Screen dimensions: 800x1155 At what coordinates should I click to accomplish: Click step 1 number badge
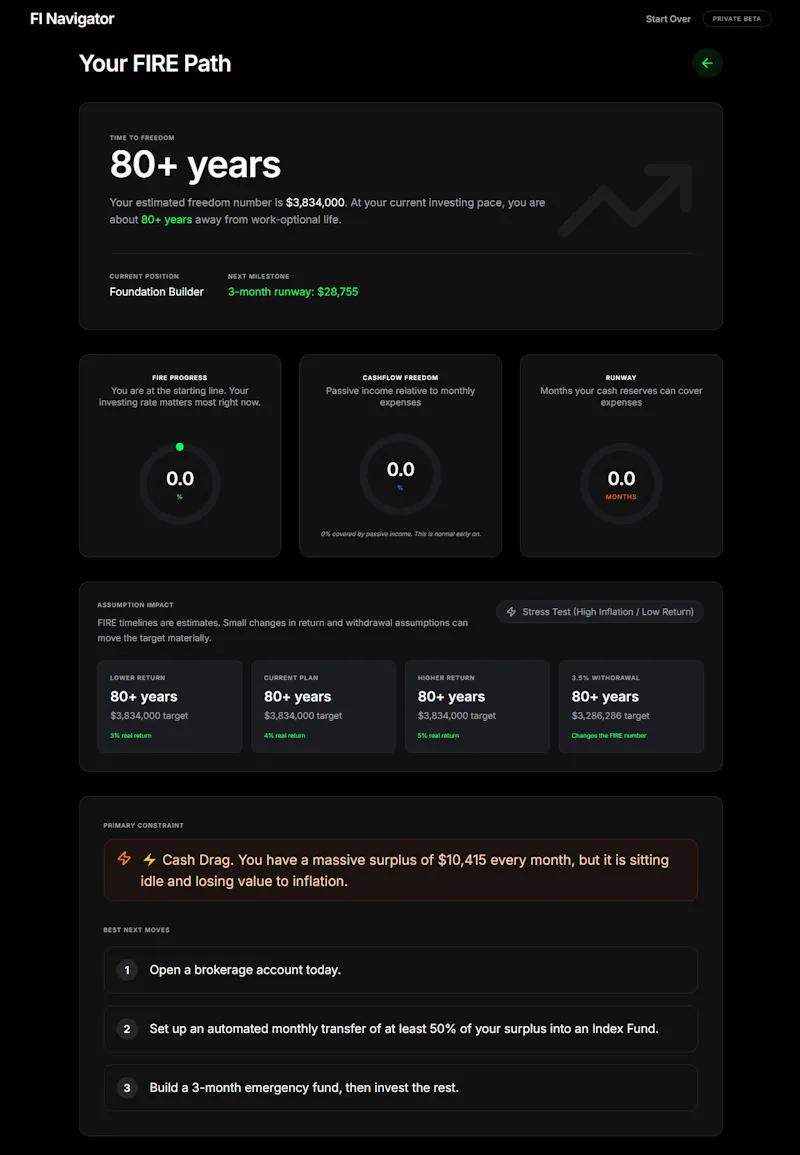[x=127, y=970]
